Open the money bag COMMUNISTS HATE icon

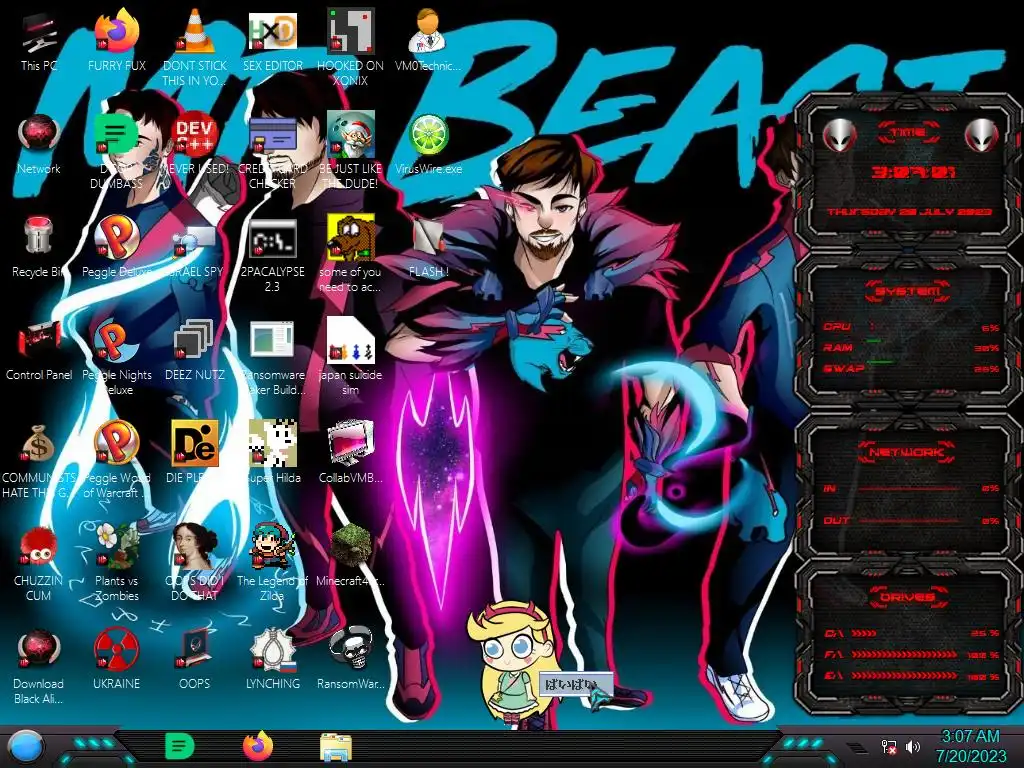38,444
